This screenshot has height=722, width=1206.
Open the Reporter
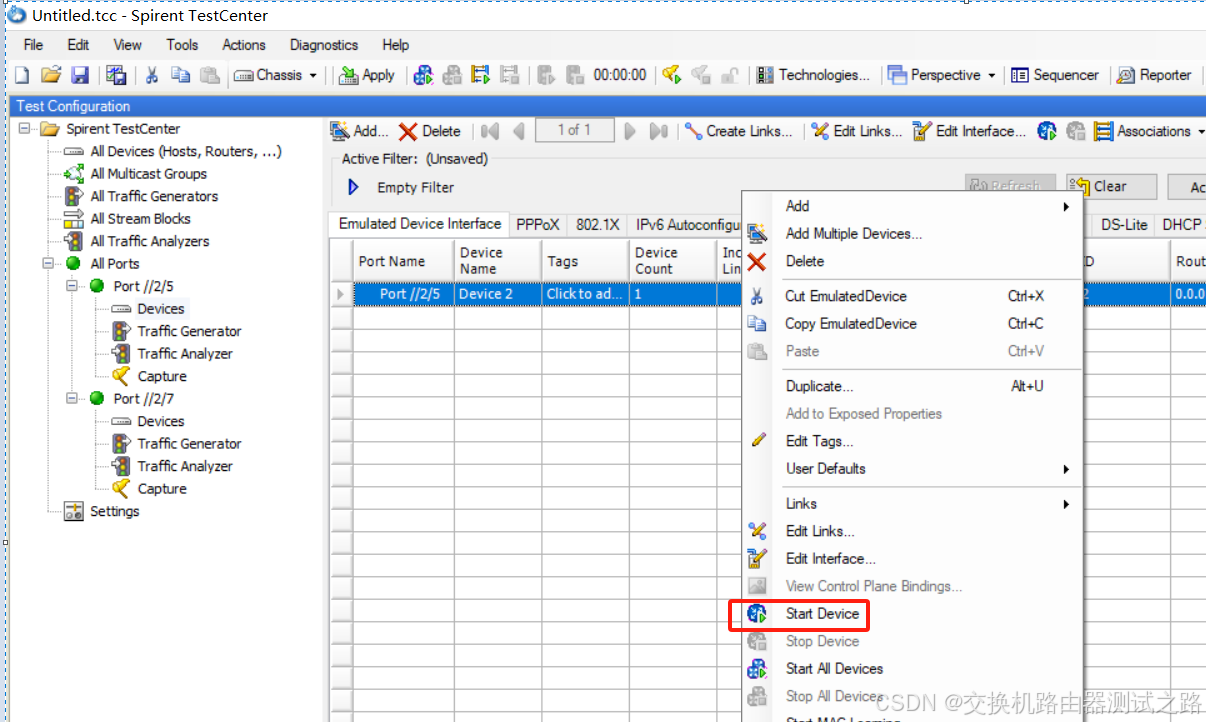coord(1154,75)
